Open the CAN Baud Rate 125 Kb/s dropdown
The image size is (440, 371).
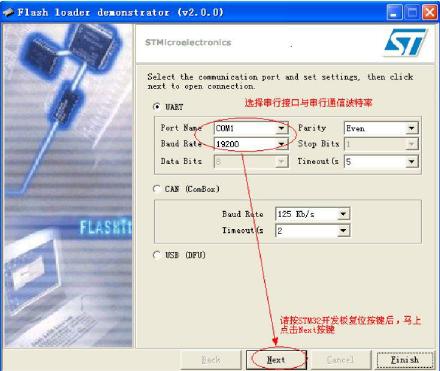pyautogui.click(x=312, y=214)
